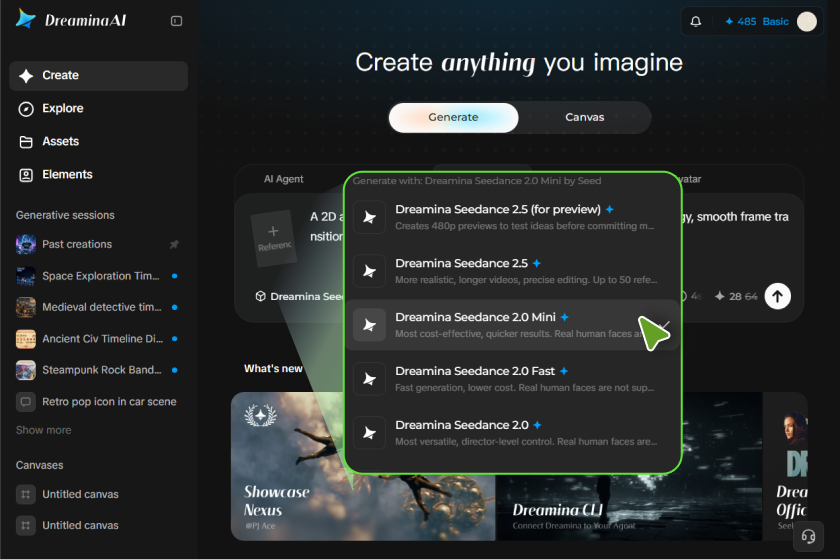
Task: Open the first Untitled canvas
Action: 99,494
